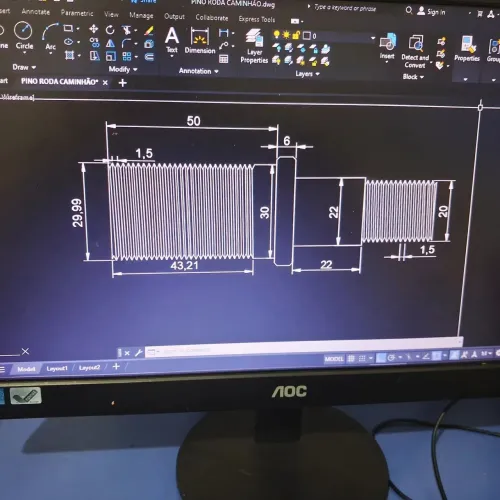The height and width of the screenshot is (500, 500).
Task: Select the Linear dimension tool
Action: pos(224,33)
